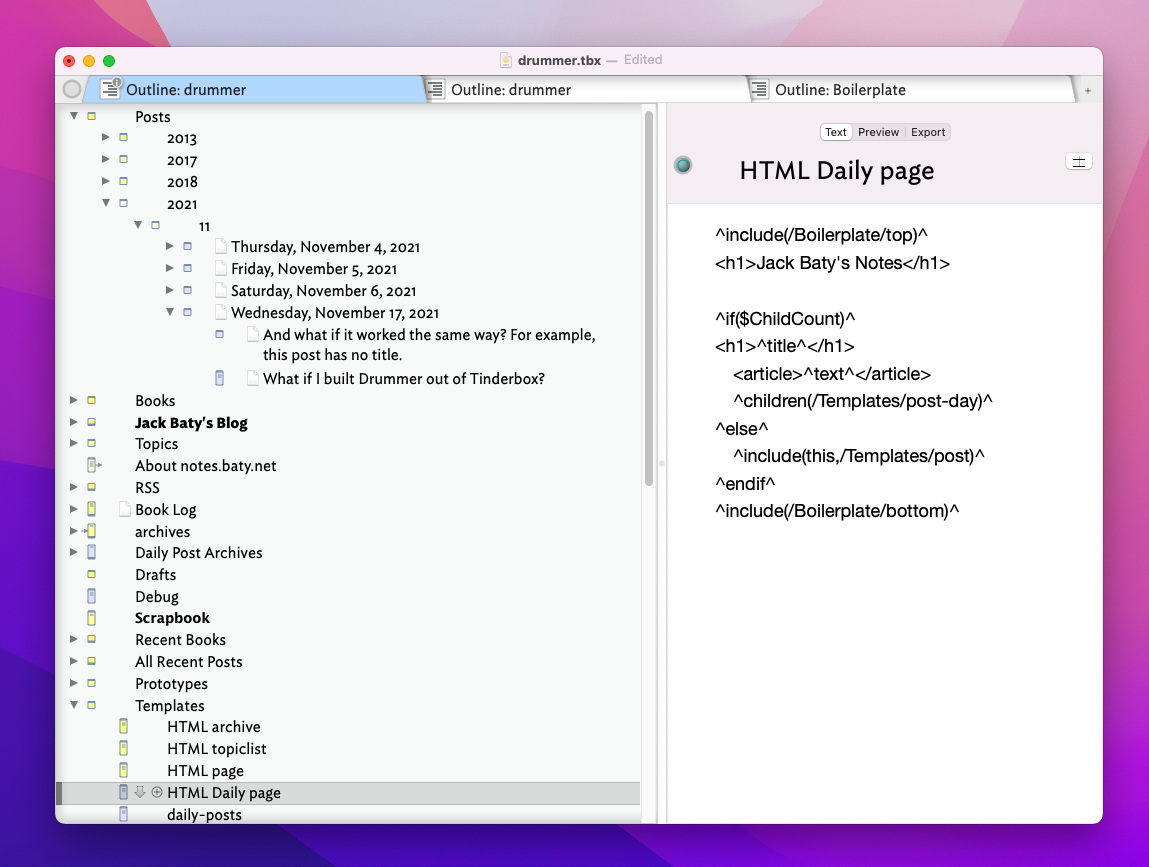Viewport: 1149px width, 867px height.
Task: Collapse the Wednesday, November 17, 2021 note
Action: (170, 312)
